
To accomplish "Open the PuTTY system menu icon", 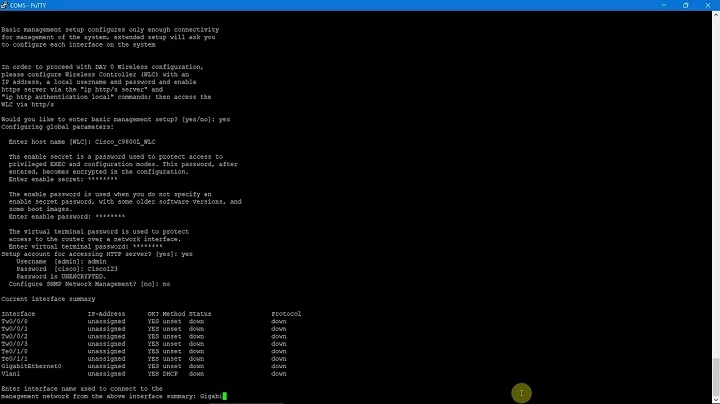I will point(4,5).
